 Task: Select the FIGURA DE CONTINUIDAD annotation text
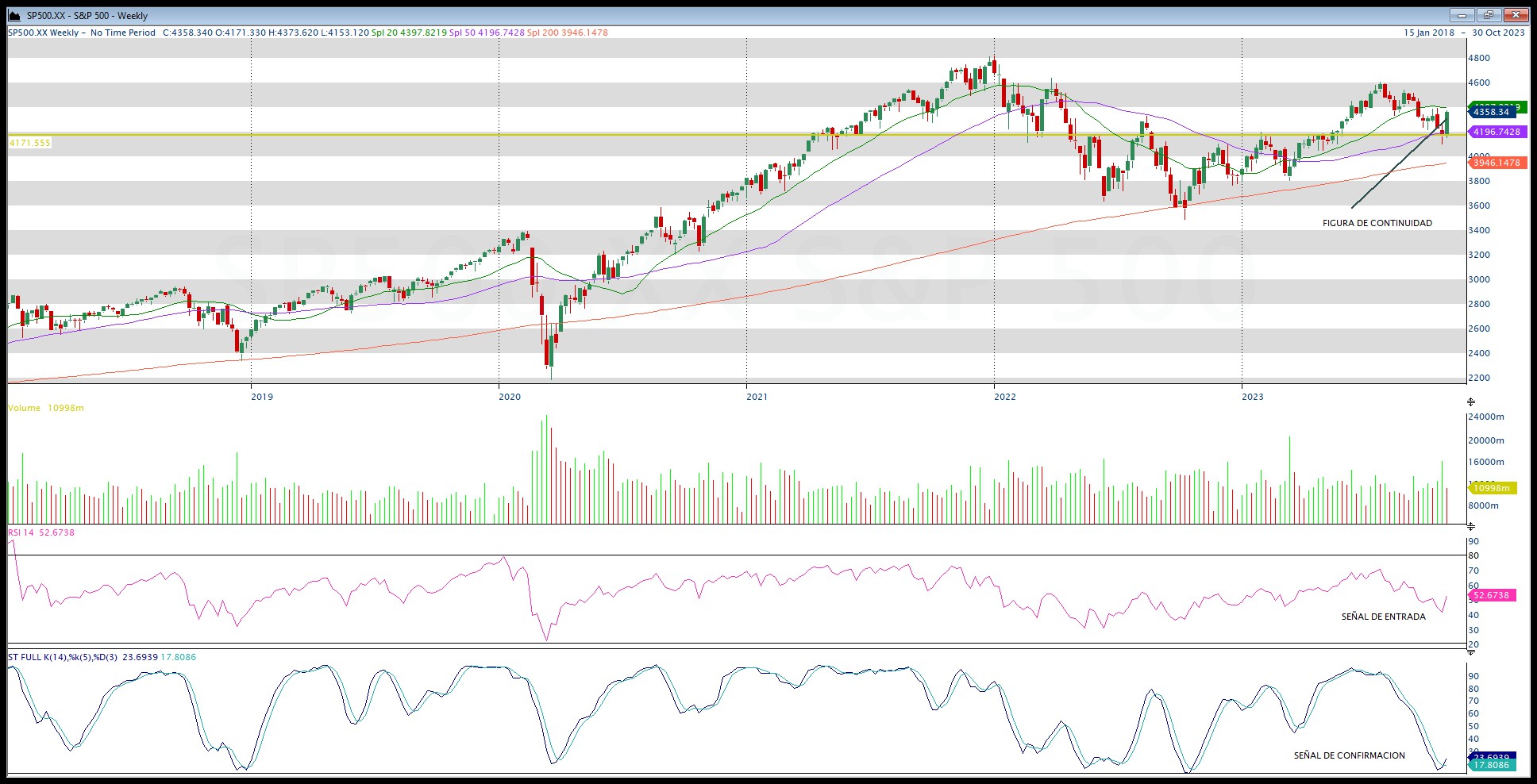coord(1377,223)
